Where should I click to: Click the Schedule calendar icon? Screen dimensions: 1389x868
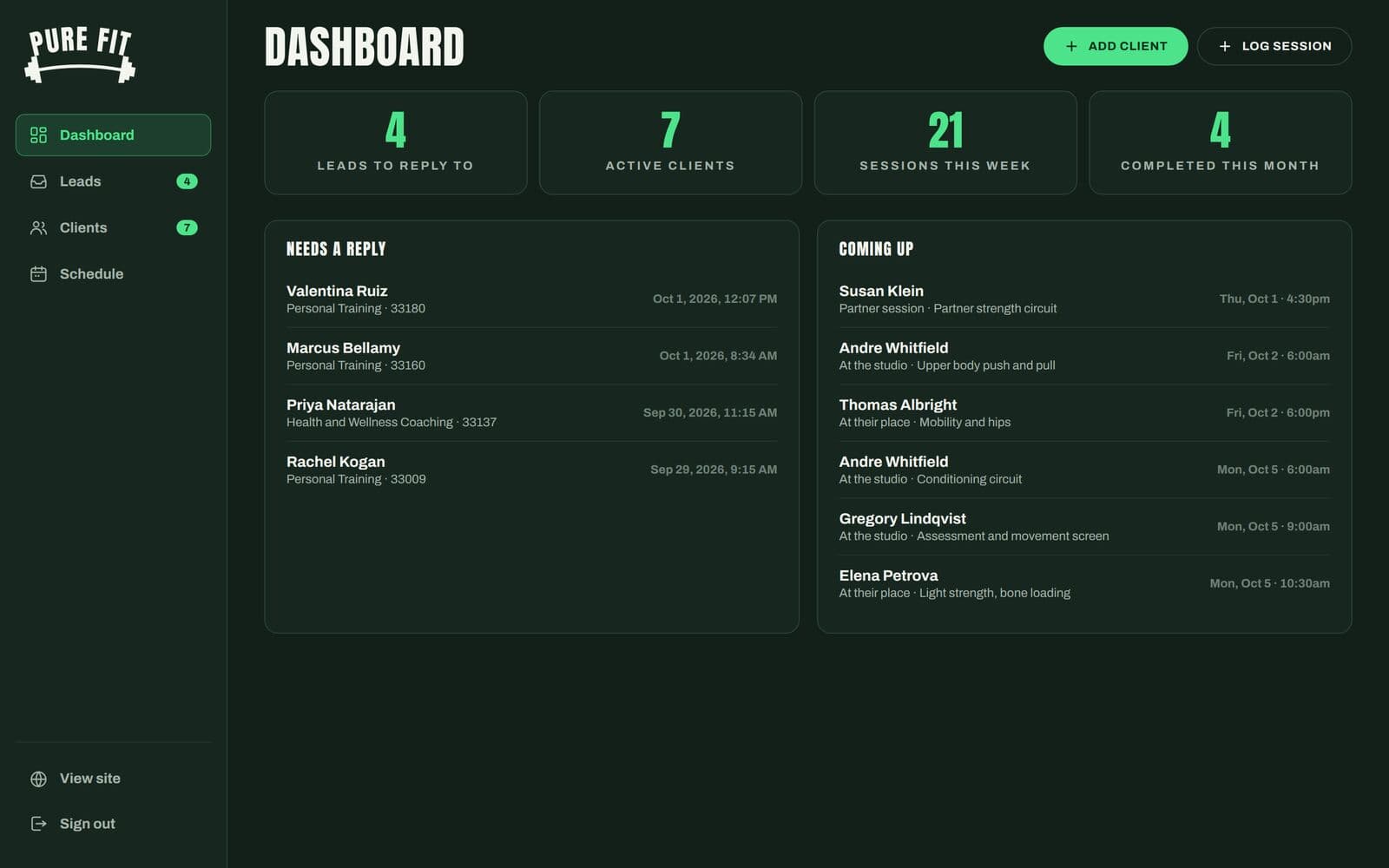[38, 274]
